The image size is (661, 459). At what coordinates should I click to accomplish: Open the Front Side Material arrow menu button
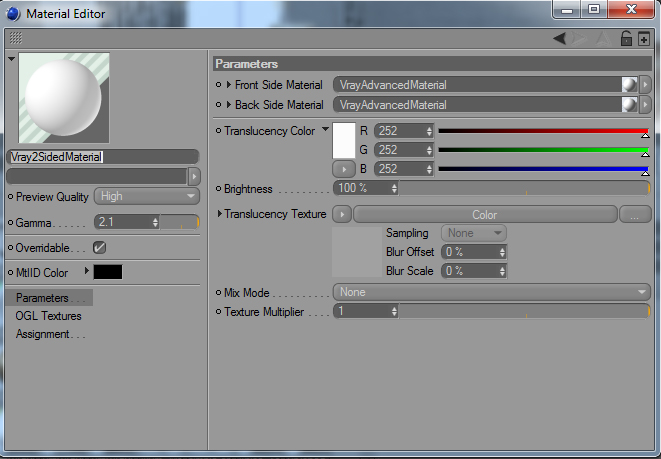[x=645, y=85]
